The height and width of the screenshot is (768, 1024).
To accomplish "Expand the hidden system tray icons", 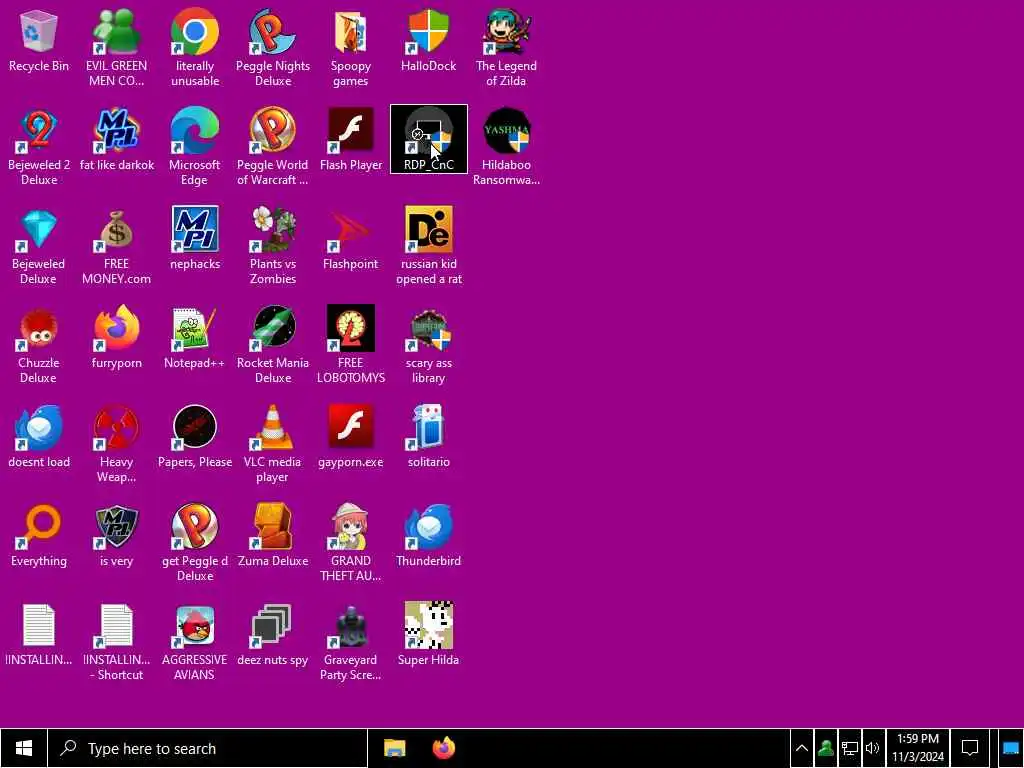I will [x=802, y=748].
